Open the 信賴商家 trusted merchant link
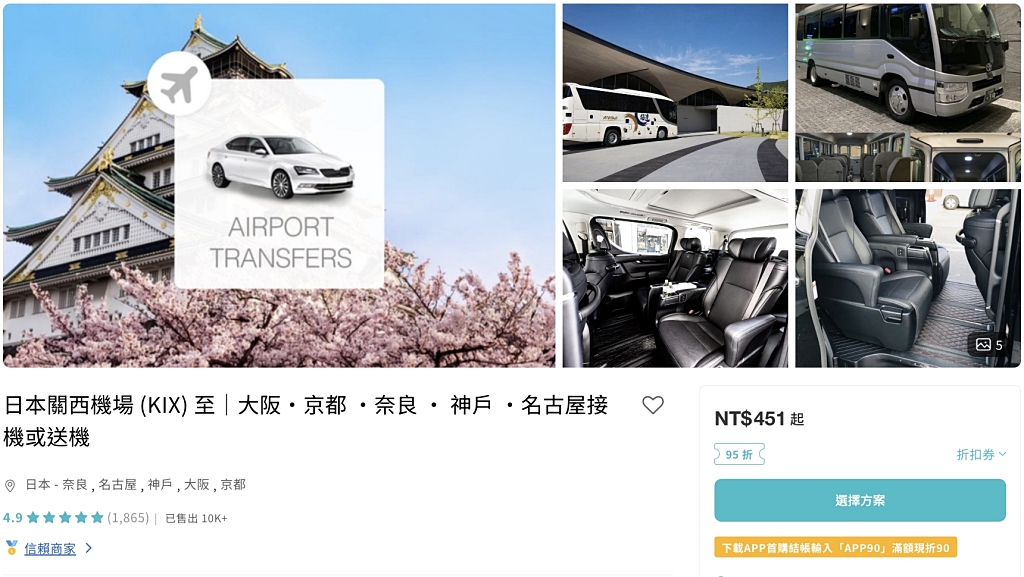This screenshot has width=1024, height=577. point(50,549)
